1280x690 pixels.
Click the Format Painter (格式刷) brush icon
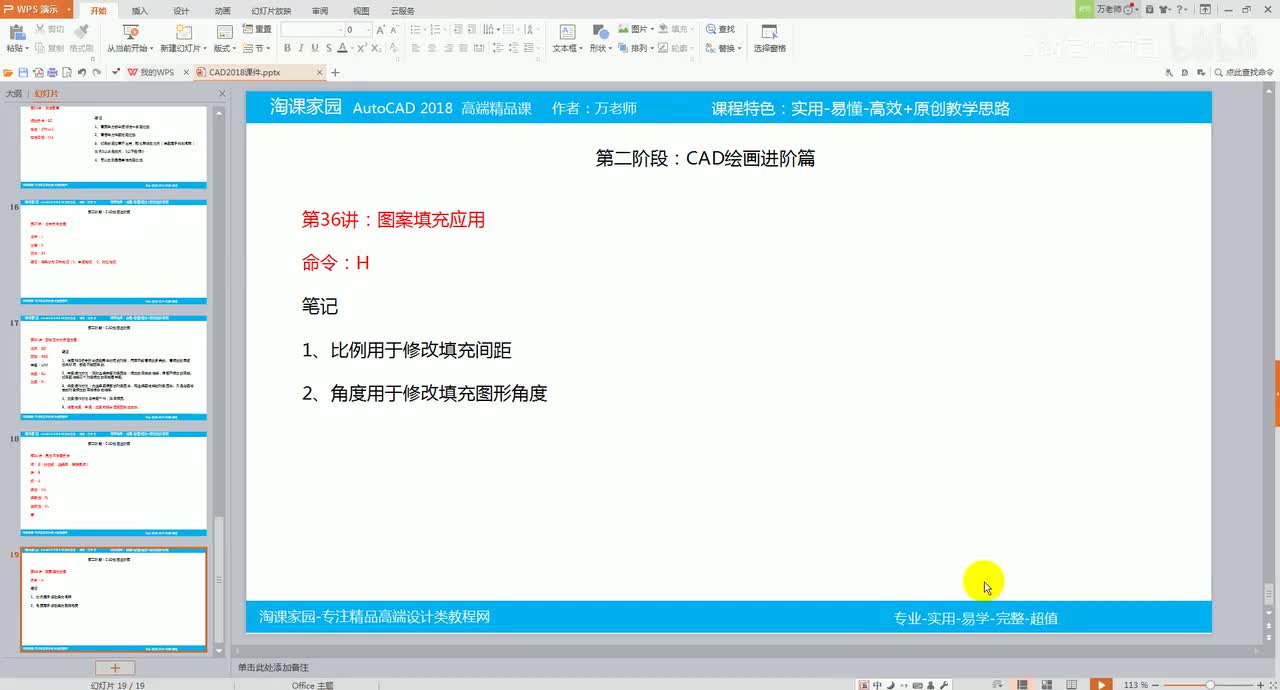82,31
